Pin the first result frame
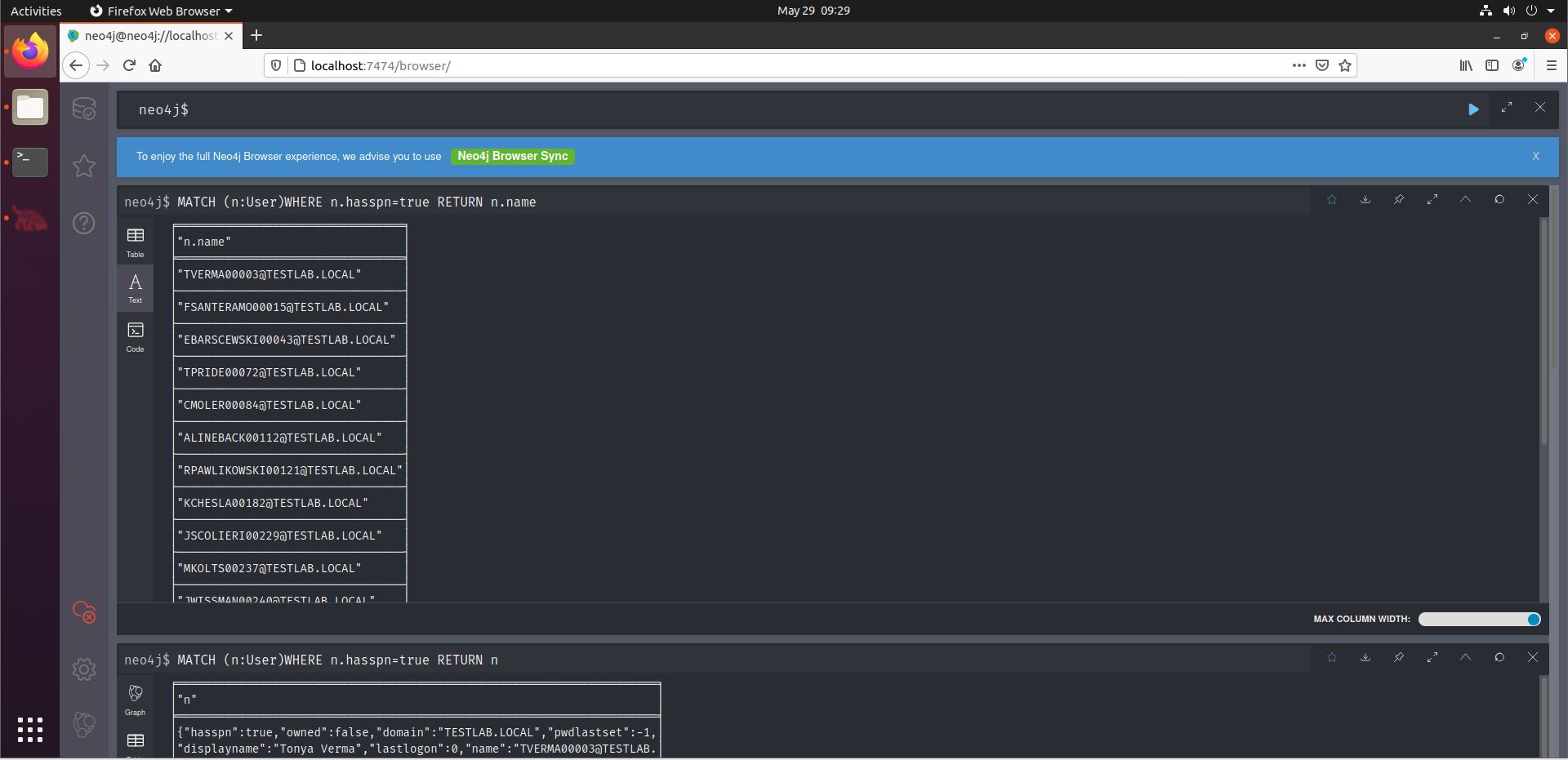 tap(1399, 199)
